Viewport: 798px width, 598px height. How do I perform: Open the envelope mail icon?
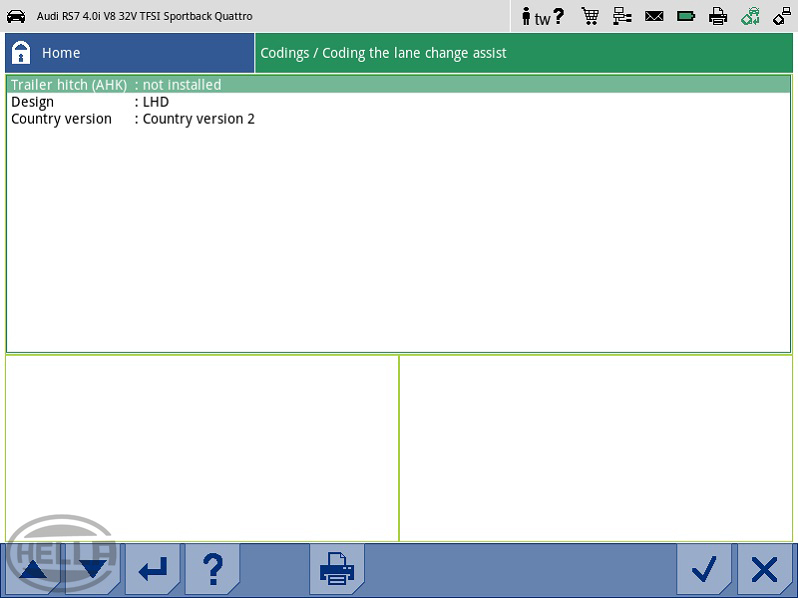(x=654, y=16)
